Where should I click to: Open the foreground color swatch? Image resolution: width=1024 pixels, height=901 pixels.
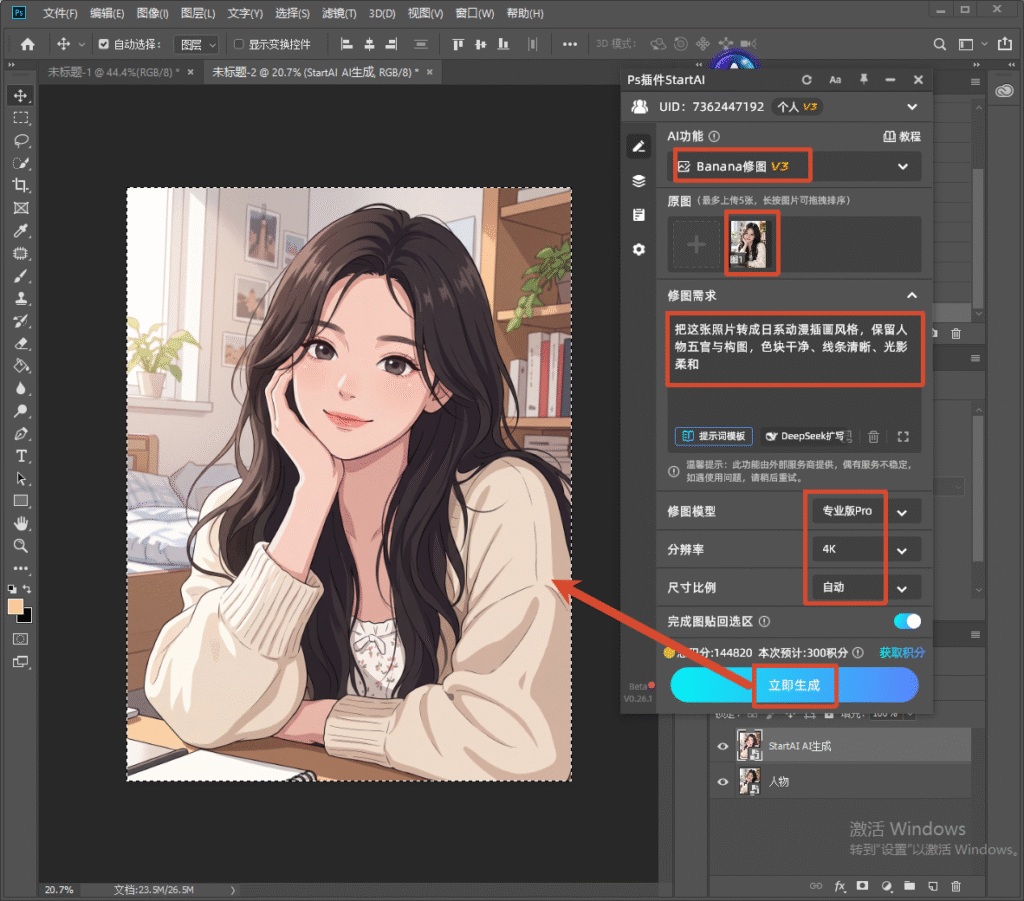(x=15, y=607)
